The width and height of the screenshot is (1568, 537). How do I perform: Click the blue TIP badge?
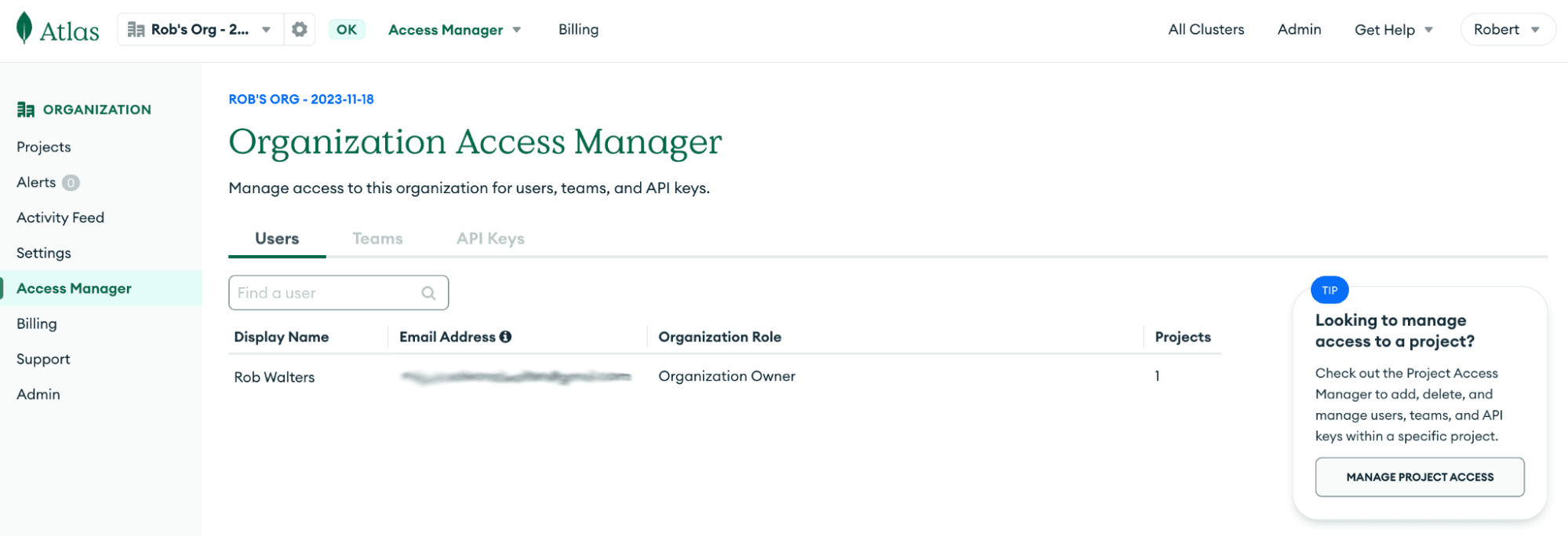point(1329,290)
